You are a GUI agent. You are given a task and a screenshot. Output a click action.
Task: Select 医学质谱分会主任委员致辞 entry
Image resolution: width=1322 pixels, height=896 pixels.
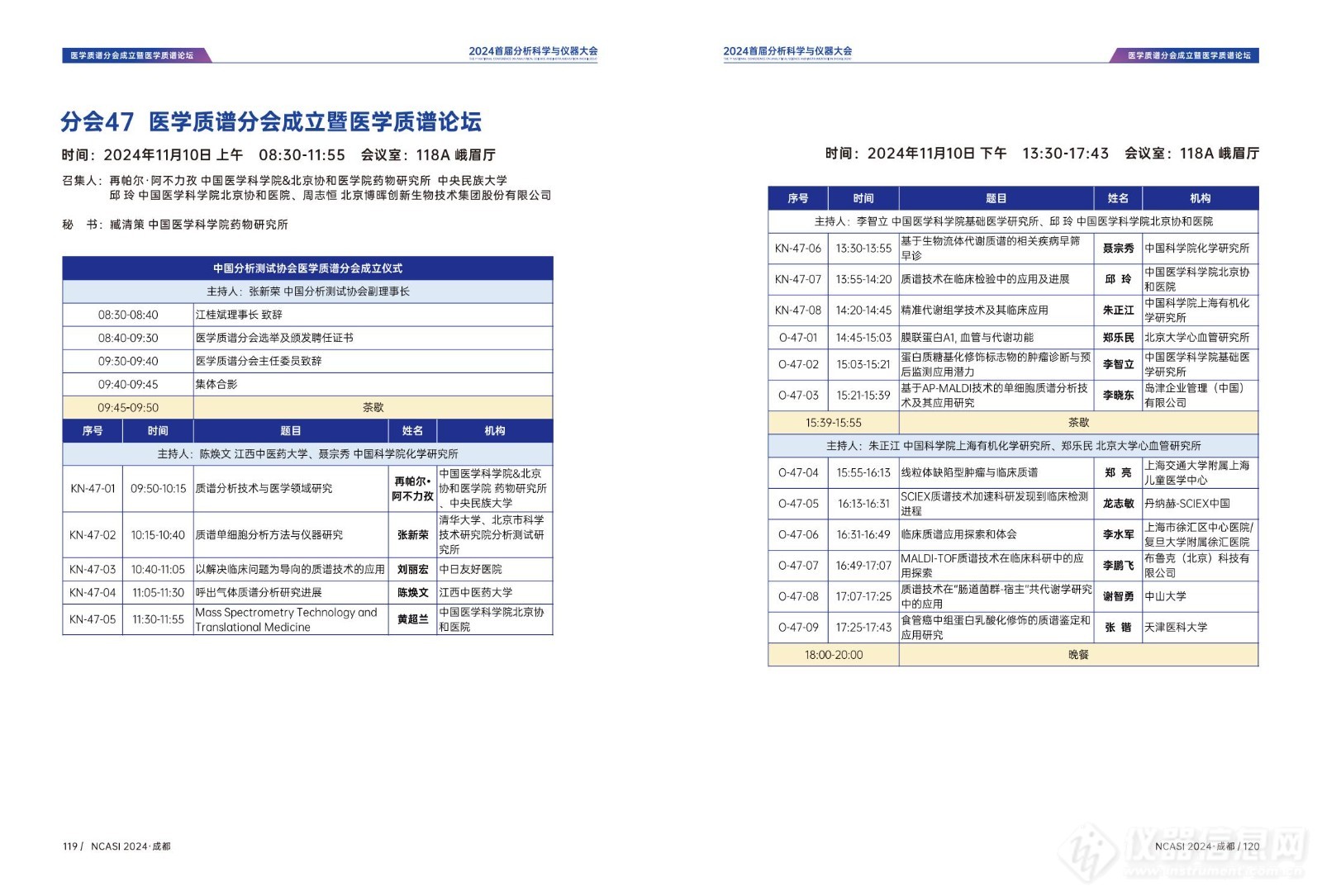point(307,361)
